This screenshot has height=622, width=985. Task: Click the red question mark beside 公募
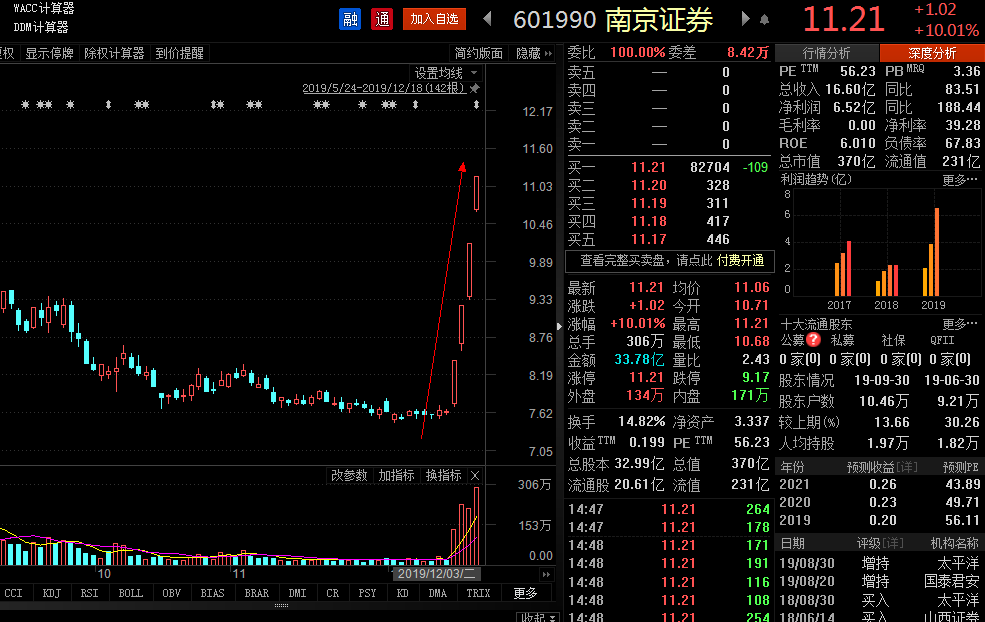[814, 340]
